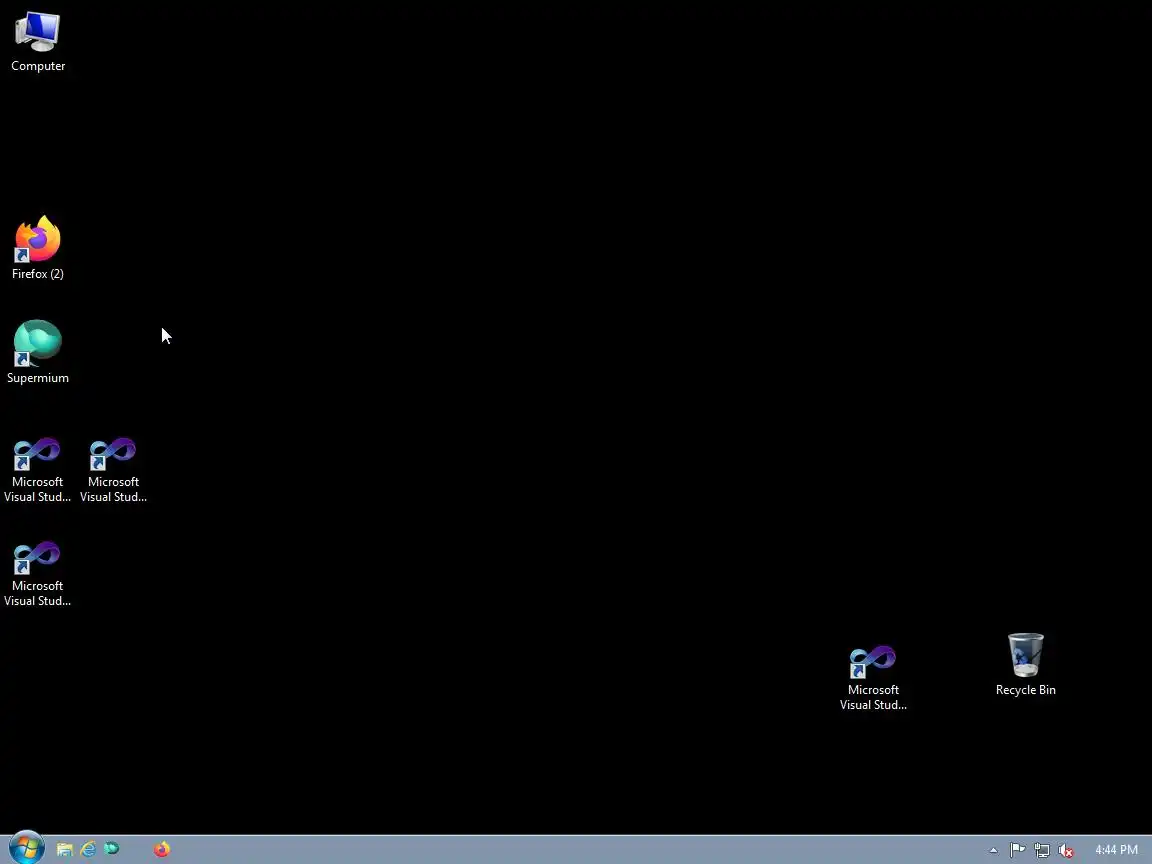Launch Supermium from the taskbar
Viewport: 1152px width, 864px height.
tap(112, 849)
